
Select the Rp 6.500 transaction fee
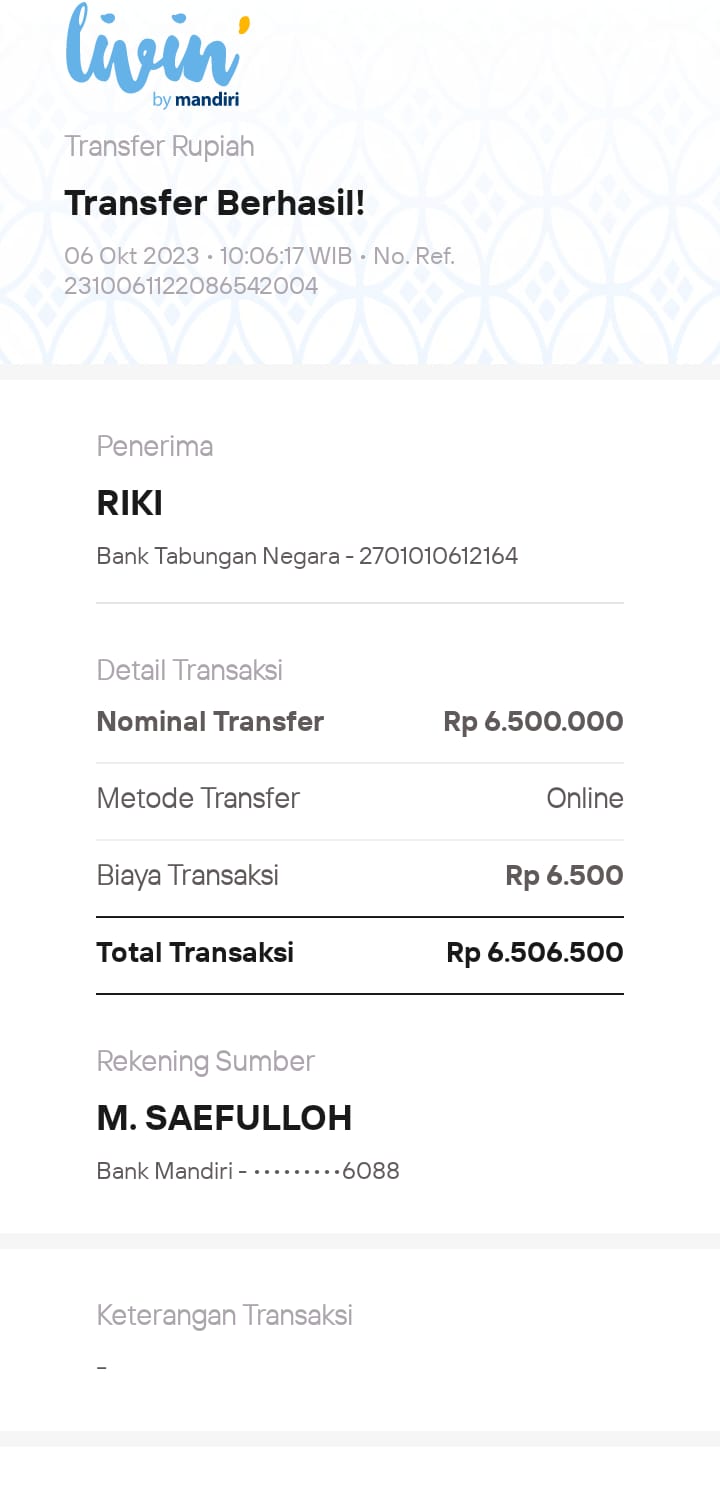[564, 875]
